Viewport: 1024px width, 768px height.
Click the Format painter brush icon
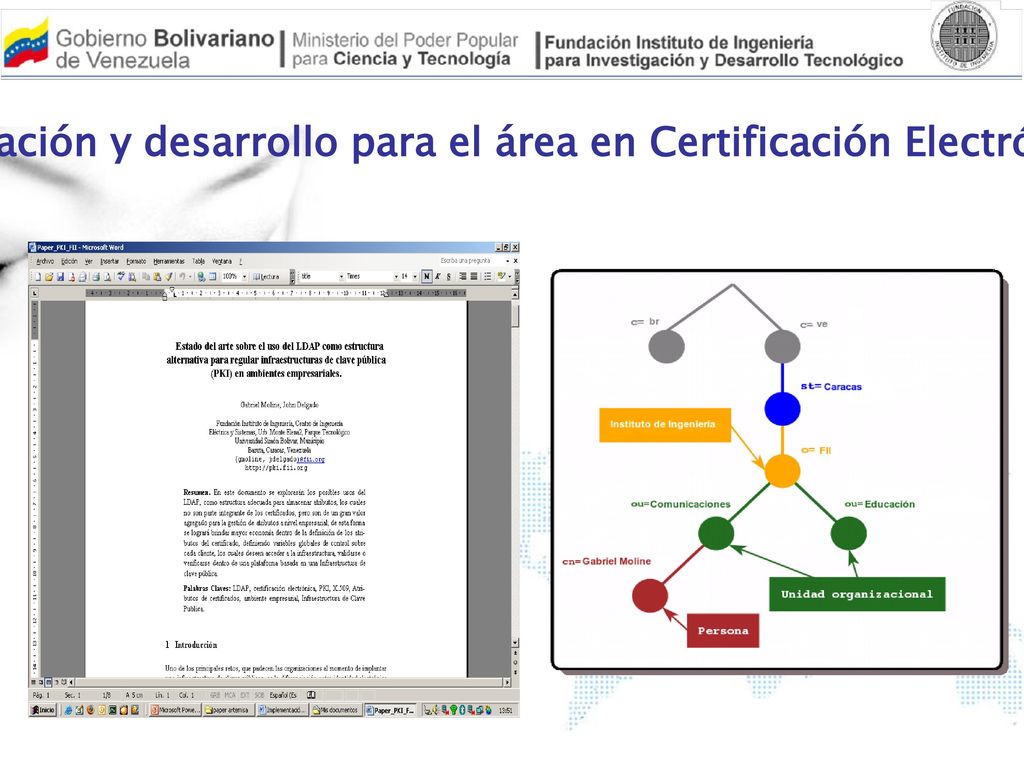(x=168, y=277)
